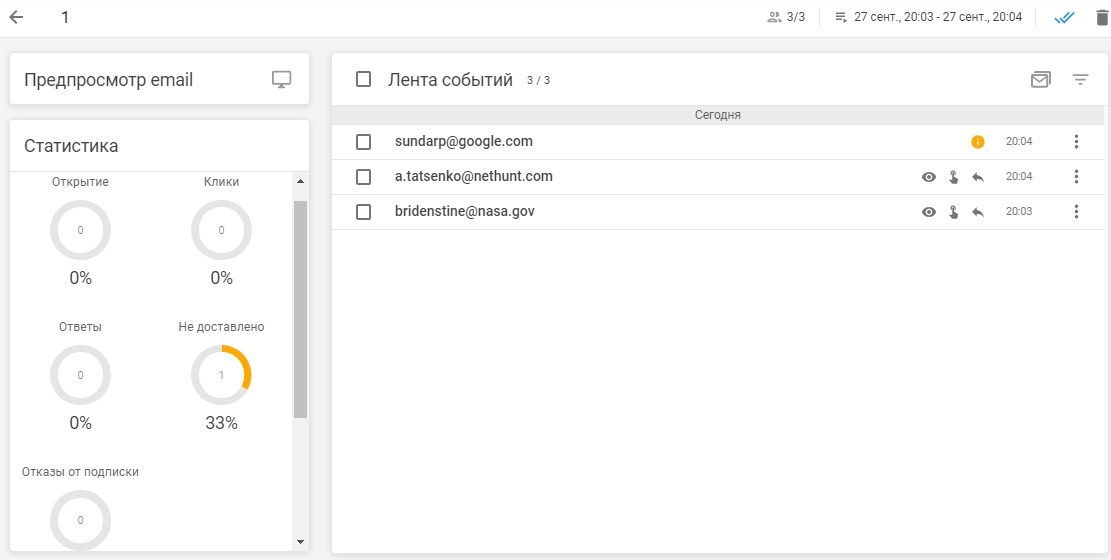Click the mail envelope icon in events header
Screen dimensions: 1111x560
pyautogui.click(x=1040, y=80)
